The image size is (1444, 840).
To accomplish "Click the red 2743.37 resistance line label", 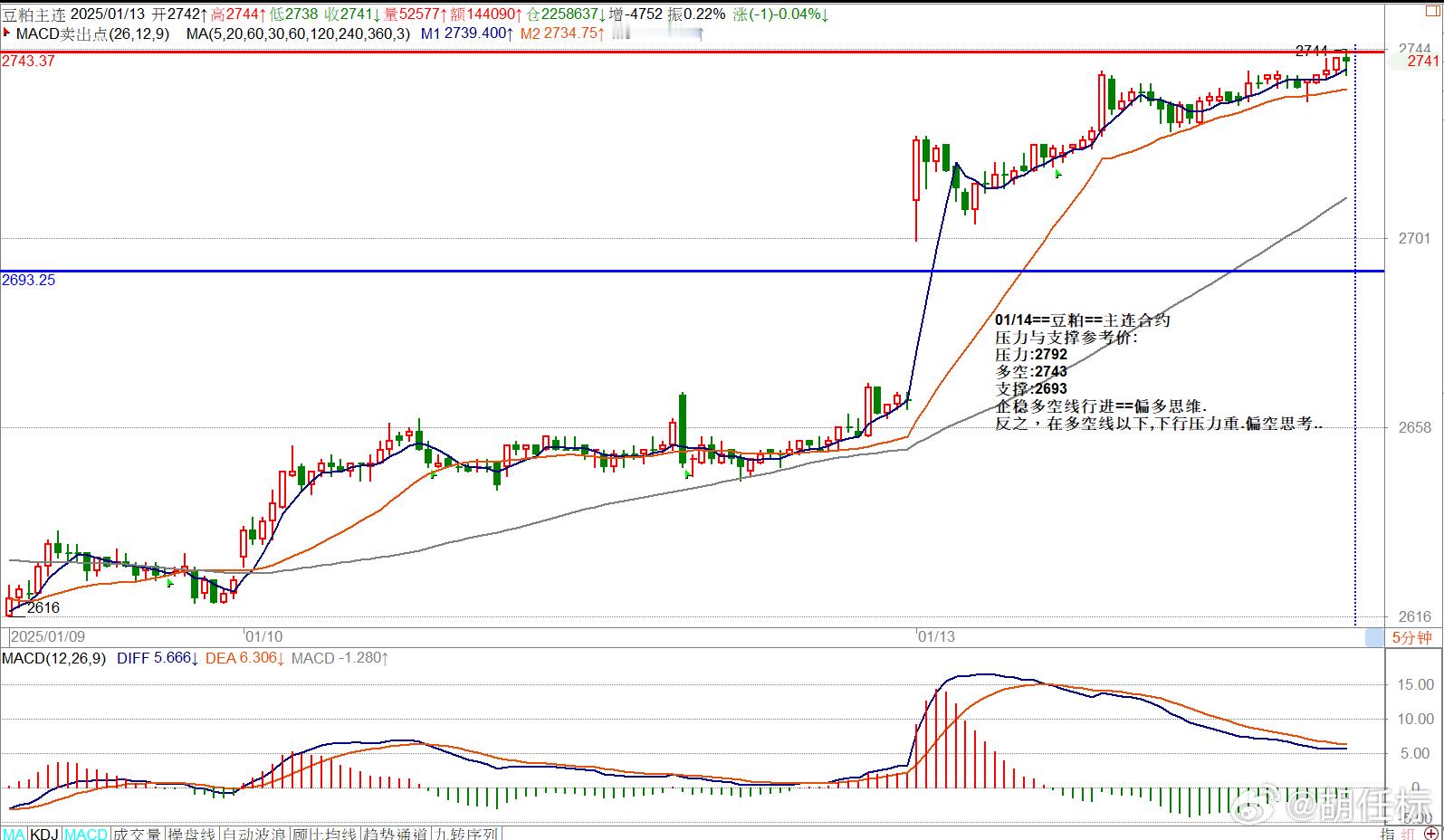I will coord(28,61).
